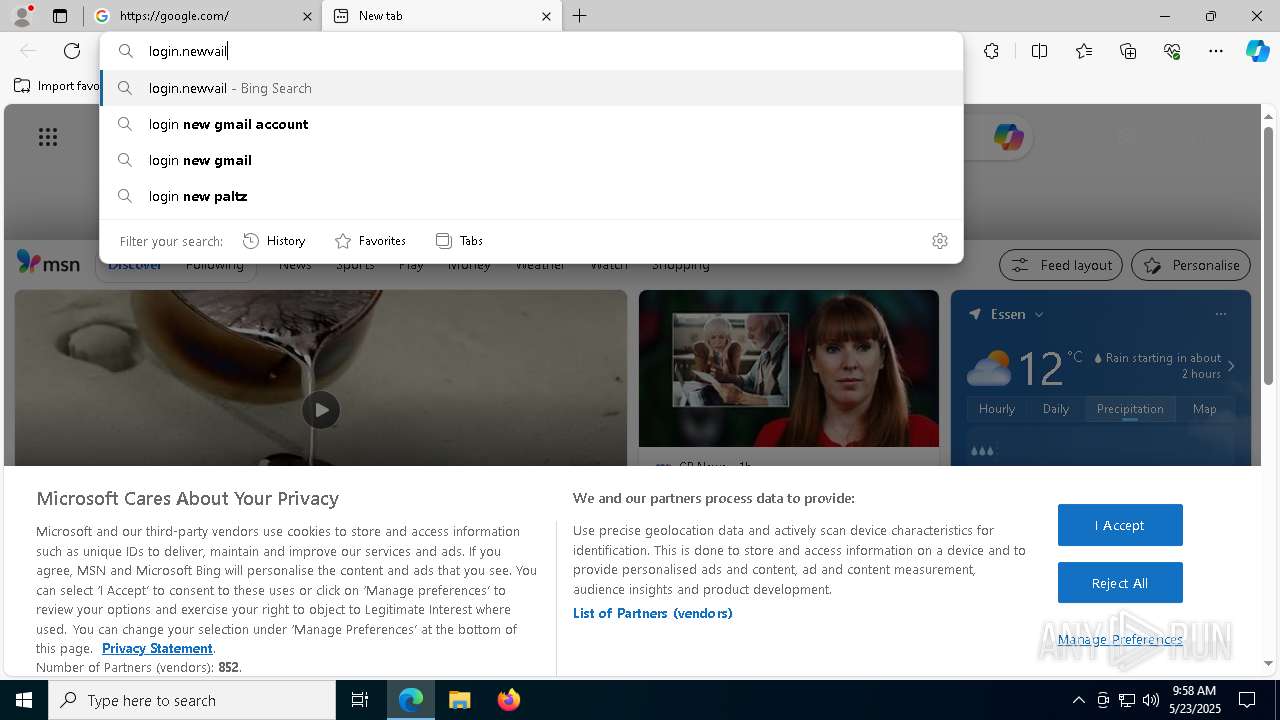Open the volume tray icon
Viewport: 1280px width, 720px height.
coord(1151,700)
